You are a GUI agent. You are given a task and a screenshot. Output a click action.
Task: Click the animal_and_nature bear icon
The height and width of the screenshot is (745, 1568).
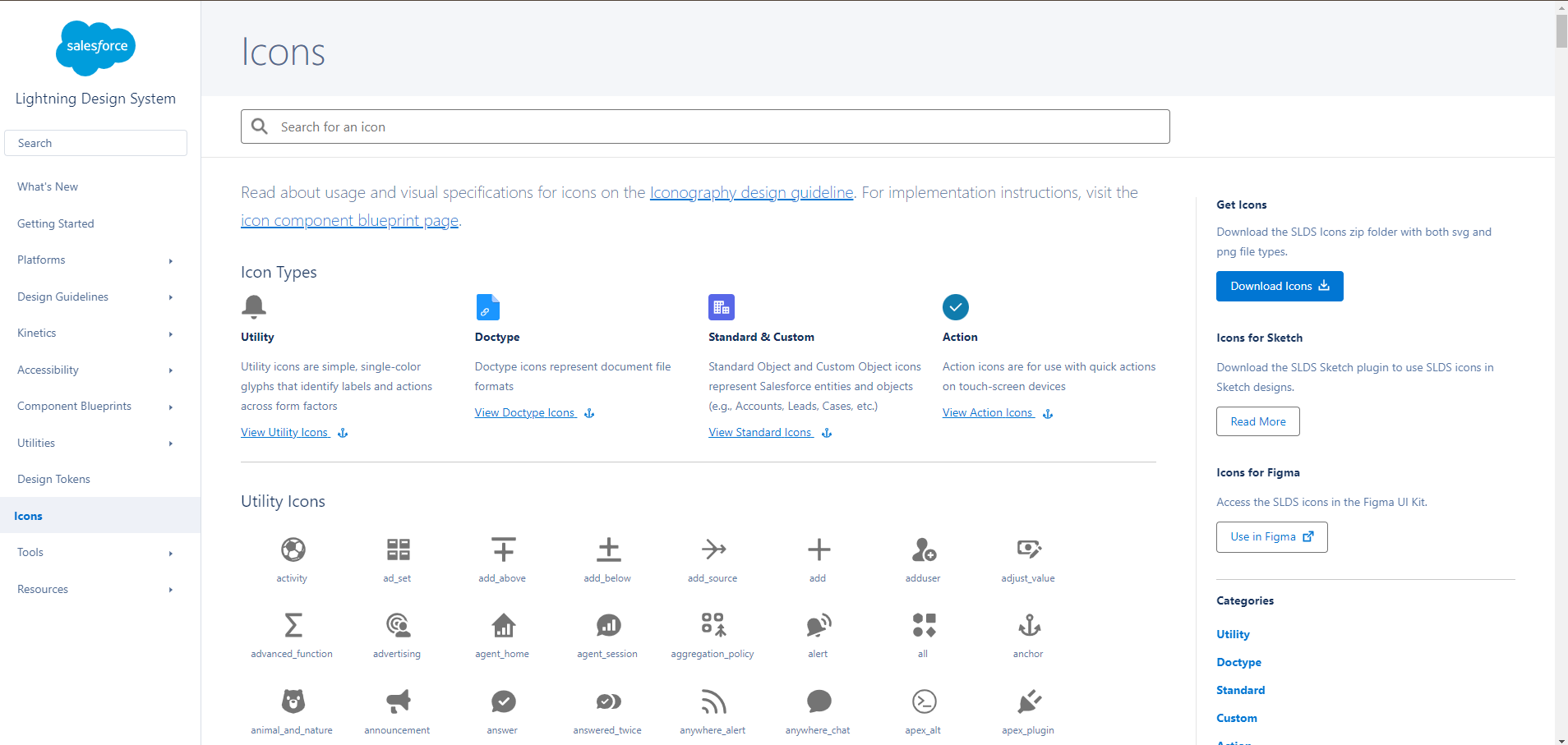click(293, 701)
